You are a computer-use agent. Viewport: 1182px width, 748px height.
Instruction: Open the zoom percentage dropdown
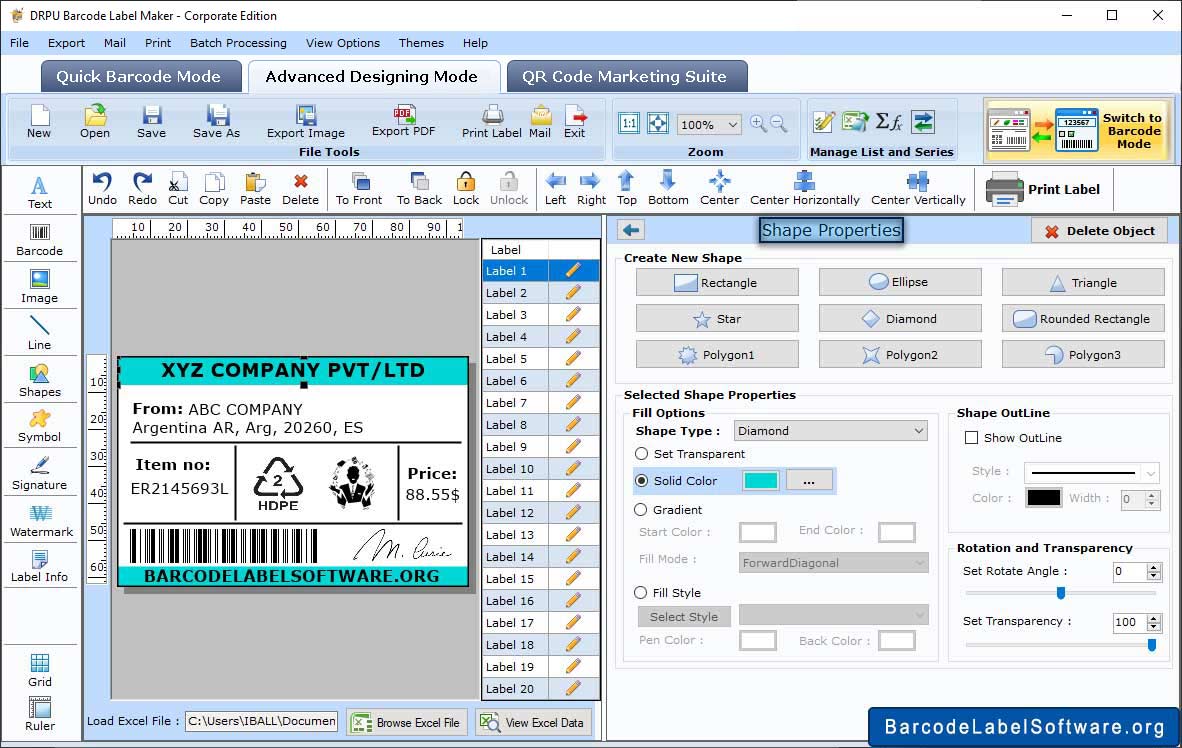709,124
